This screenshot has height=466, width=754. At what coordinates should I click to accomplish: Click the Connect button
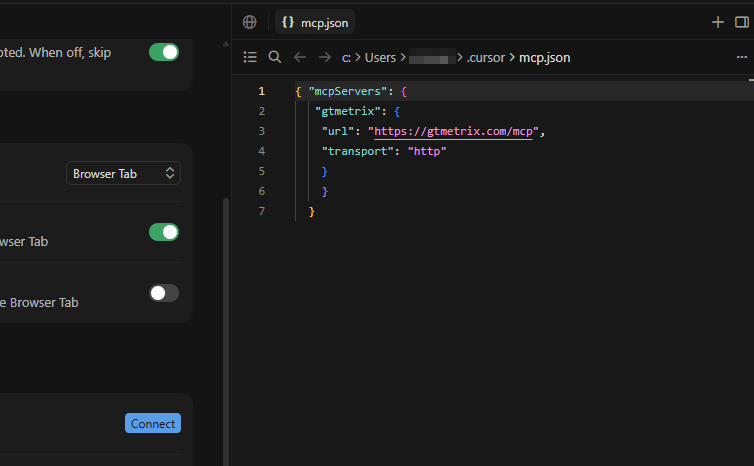153,423
